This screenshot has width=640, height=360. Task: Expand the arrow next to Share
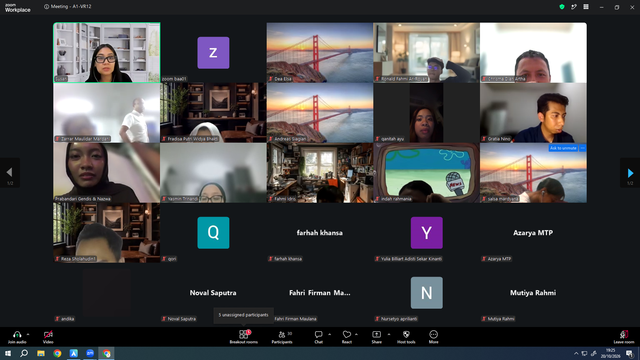coord(389,334)
